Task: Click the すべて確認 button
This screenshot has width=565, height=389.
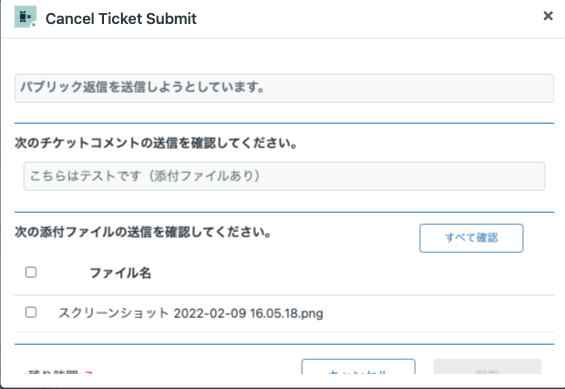Action: [x=471, y=238]
